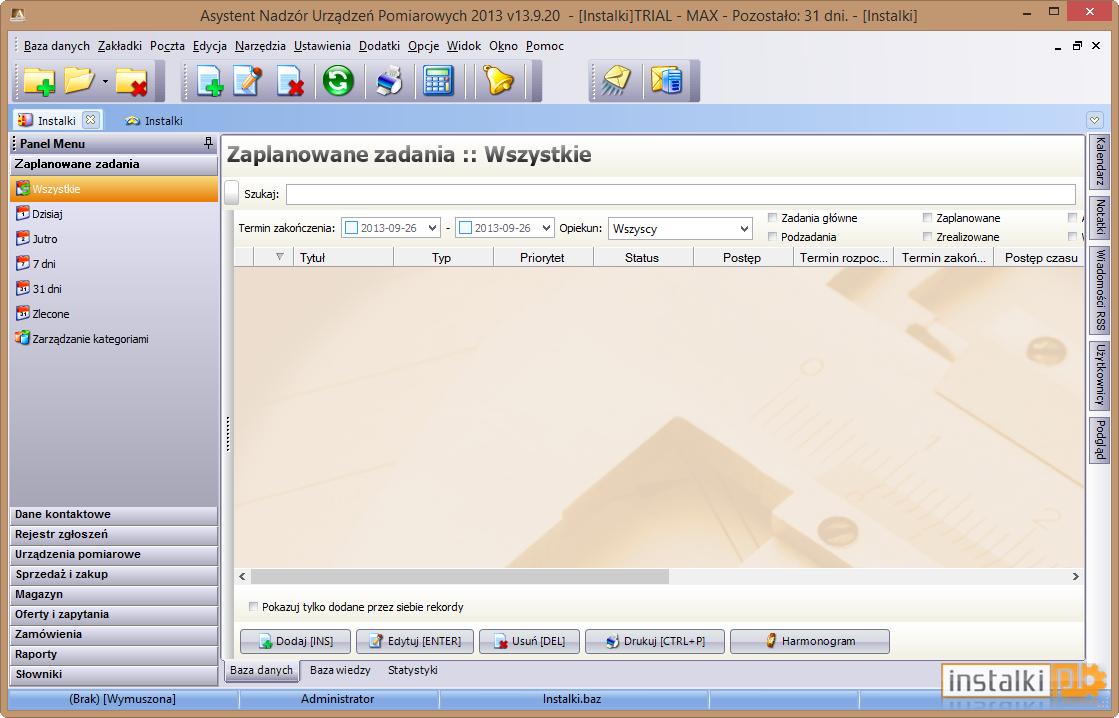
Task: Click the scroll right arrow of the table
Action: pyautogui.click(x=1075, y=576)
